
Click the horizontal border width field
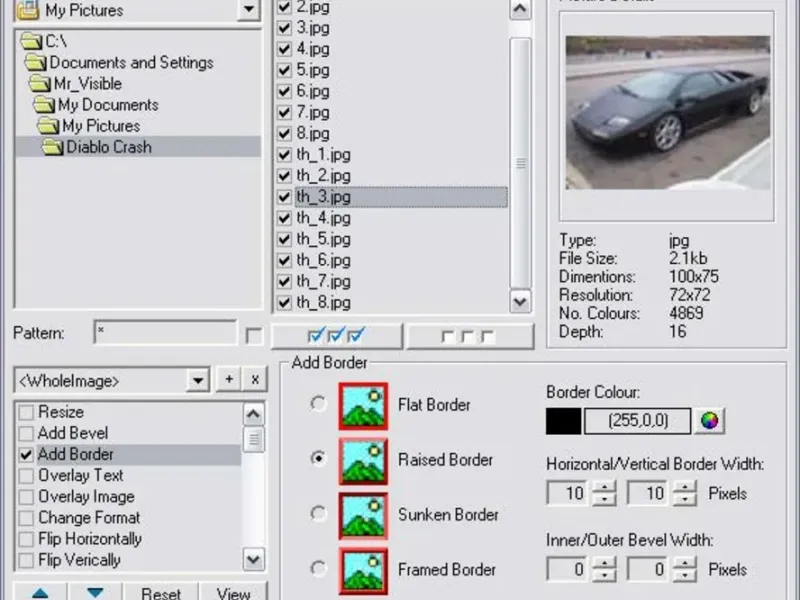568,493
